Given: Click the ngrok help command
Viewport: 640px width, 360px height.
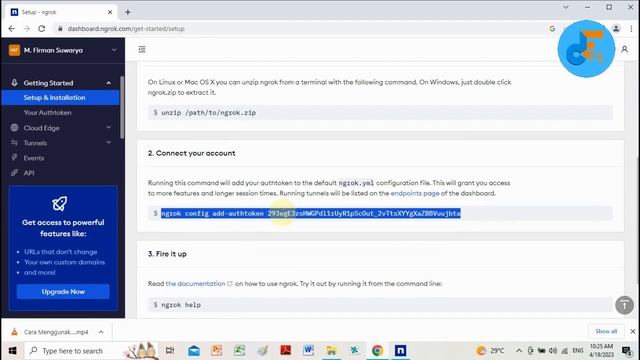Looking at the screenshot, I should point(181,305).
